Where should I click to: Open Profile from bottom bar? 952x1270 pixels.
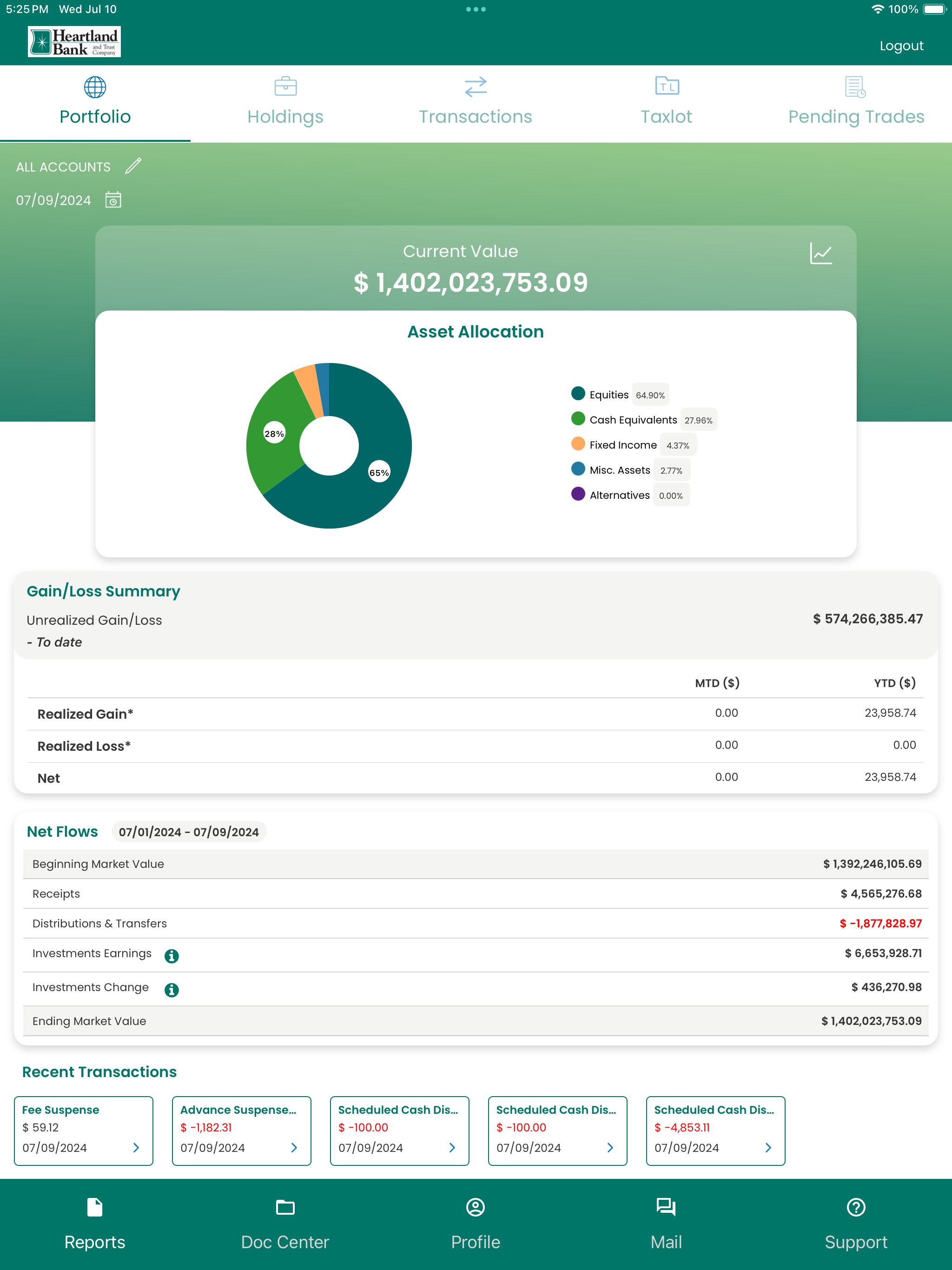(476, 1224)
